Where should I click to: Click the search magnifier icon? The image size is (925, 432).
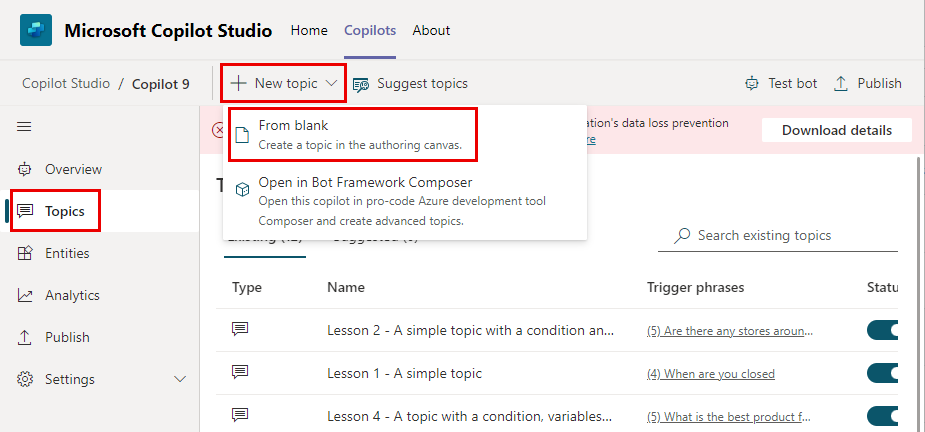[x=683, y=235]
